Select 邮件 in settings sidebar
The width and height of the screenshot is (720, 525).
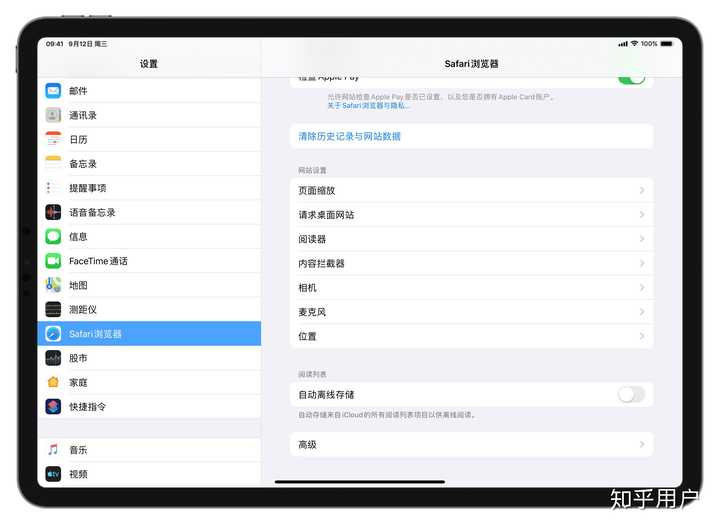coord(149,90)
